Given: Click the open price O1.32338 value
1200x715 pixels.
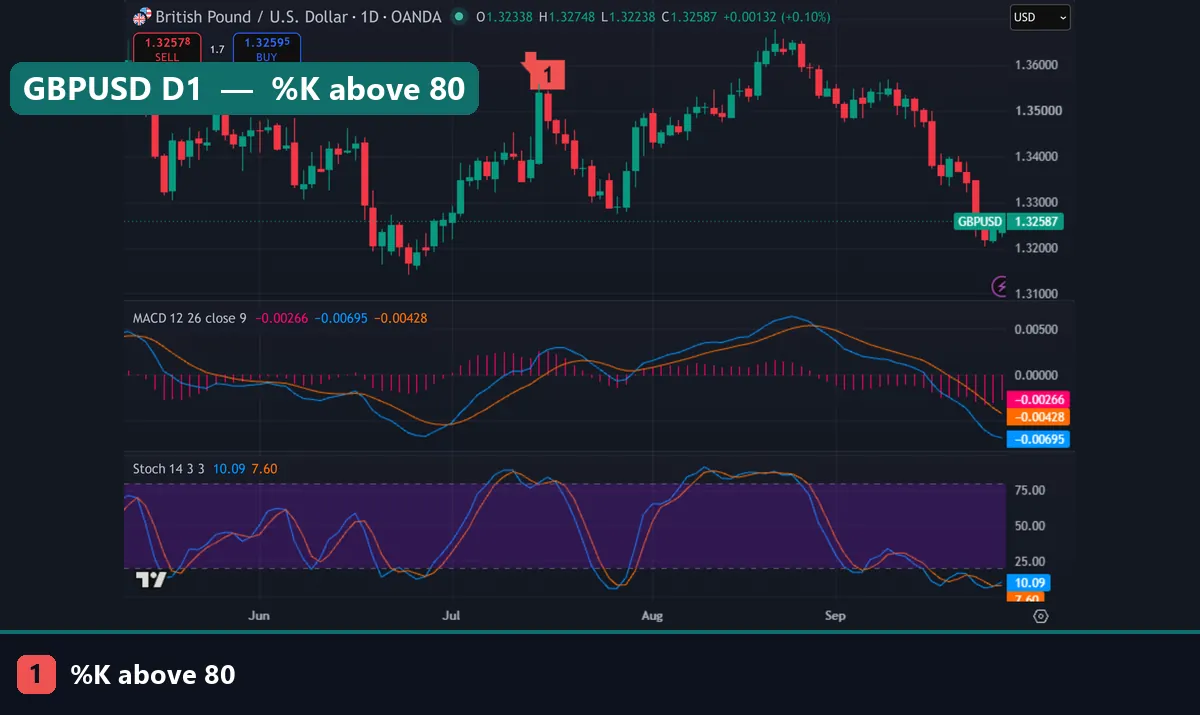Looking at the screenshot, I should coord(504,17).
